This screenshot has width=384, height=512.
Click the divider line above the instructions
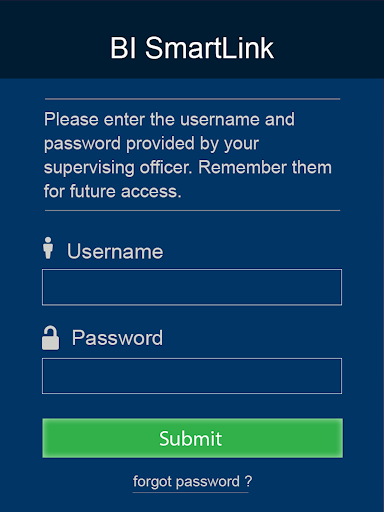pos(192,99)
